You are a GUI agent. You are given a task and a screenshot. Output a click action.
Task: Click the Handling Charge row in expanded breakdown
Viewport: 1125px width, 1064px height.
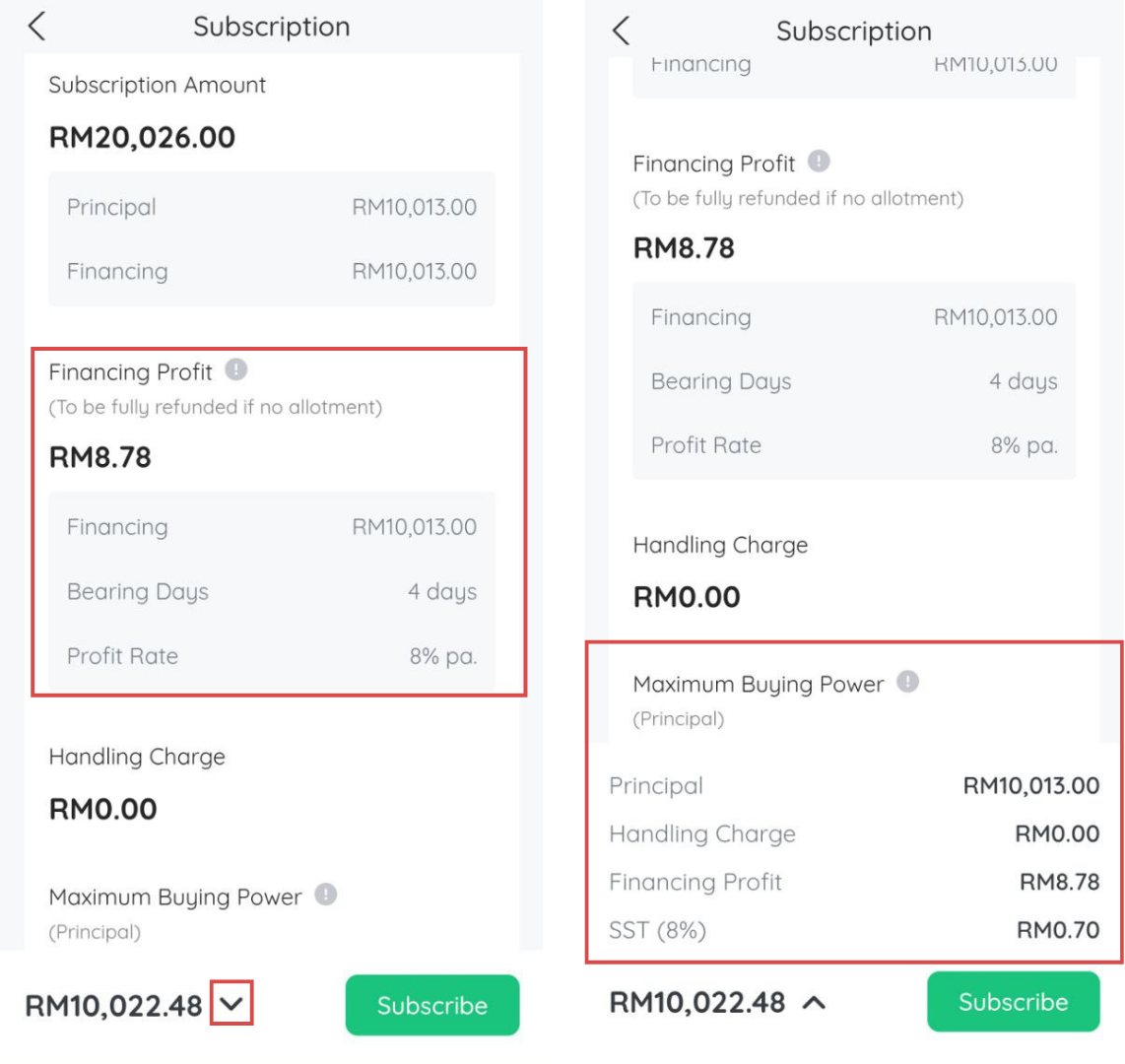click(x=853, y=834)
